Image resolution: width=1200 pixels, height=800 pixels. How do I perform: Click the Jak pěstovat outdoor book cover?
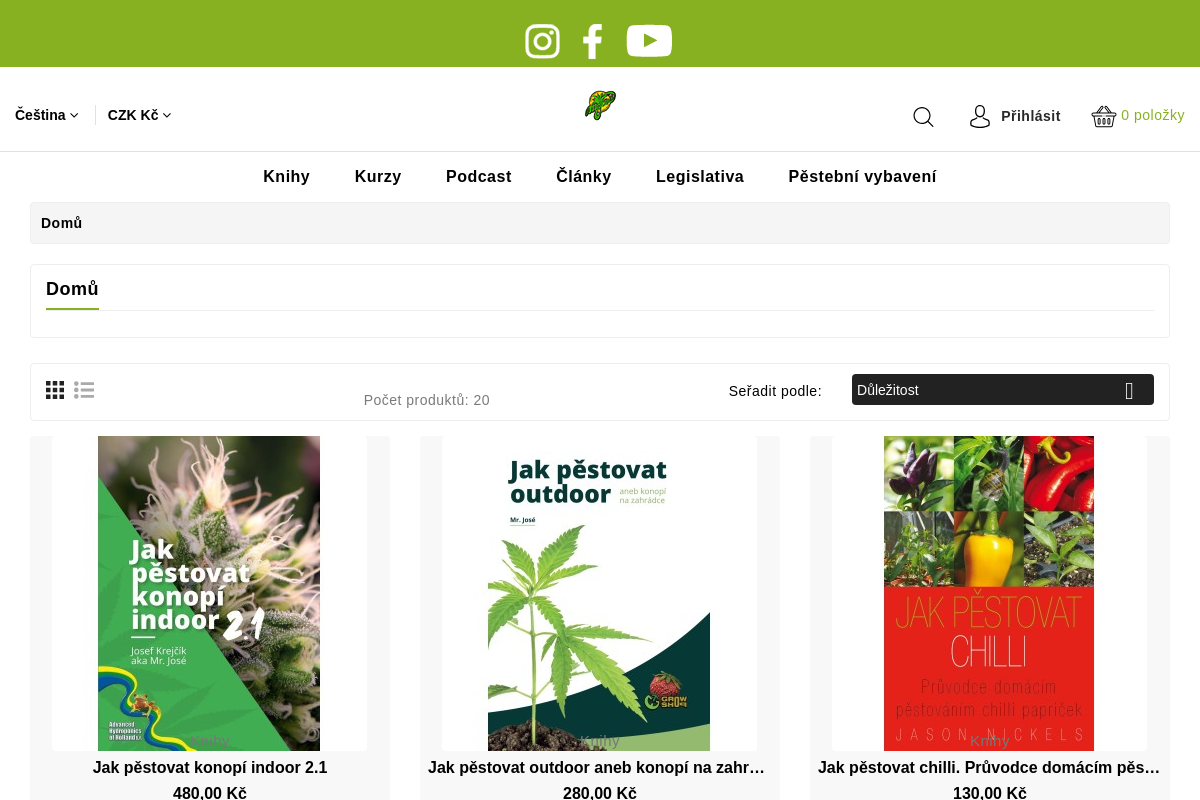[x=599, y=593]
